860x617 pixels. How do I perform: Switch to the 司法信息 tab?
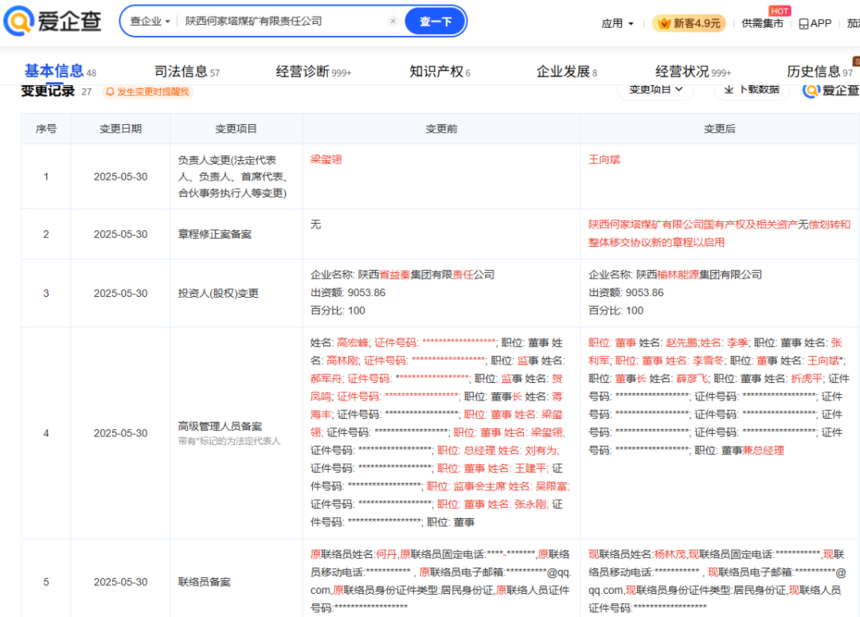point(186,71)
